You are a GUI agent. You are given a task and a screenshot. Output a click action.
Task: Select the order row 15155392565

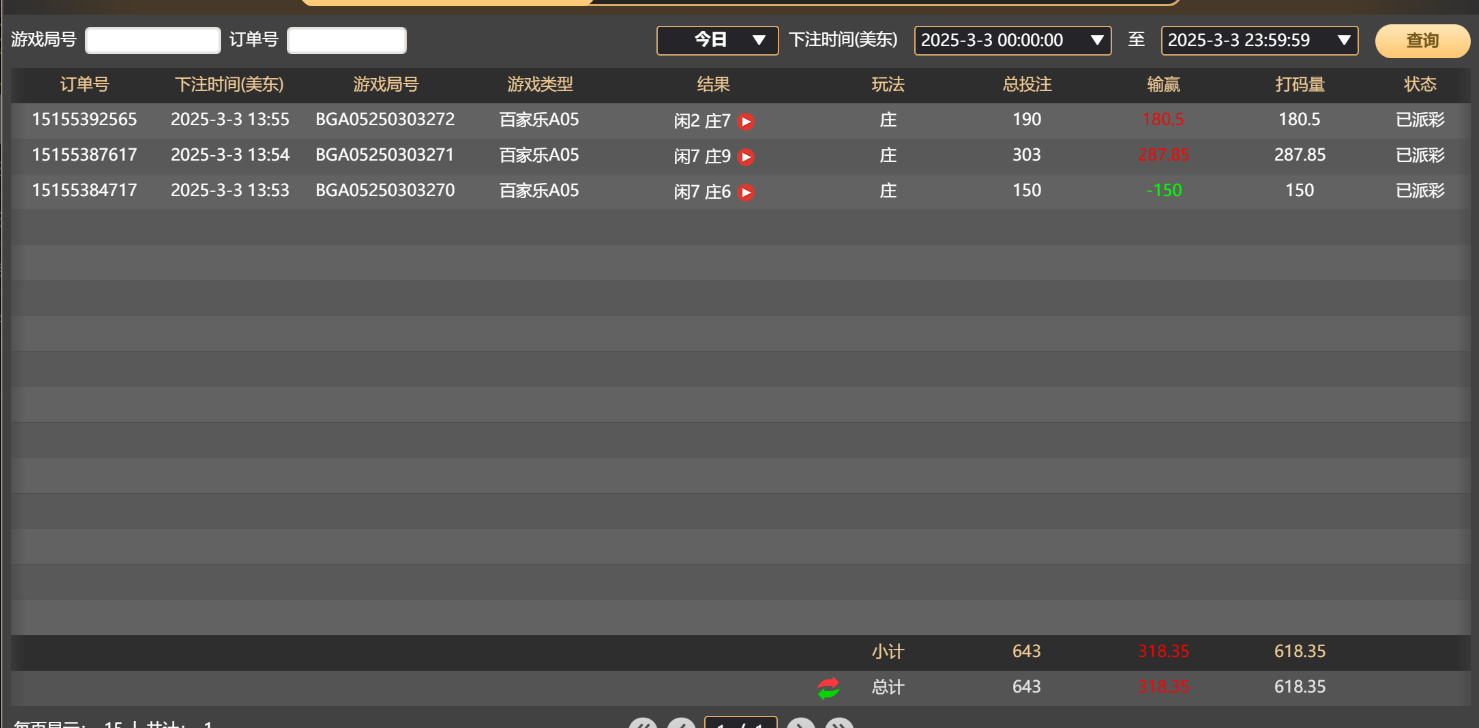tap(84, 120)
